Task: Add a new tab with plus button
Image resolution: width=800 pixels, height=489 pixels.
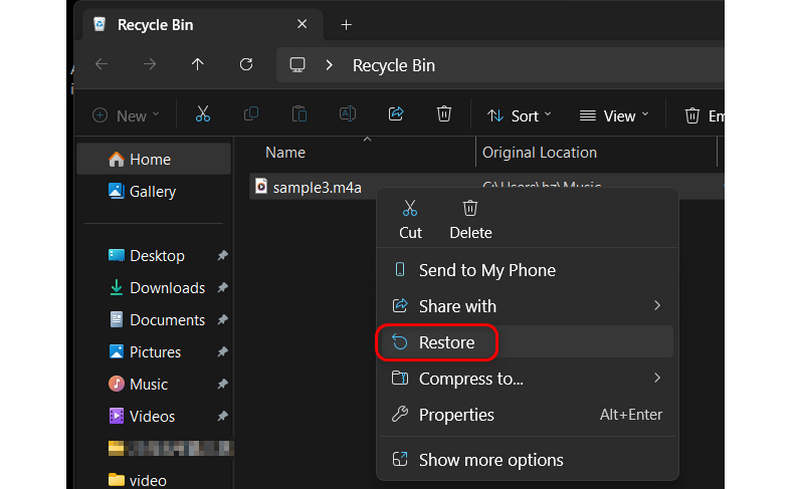Action: [x=346, y=24]
